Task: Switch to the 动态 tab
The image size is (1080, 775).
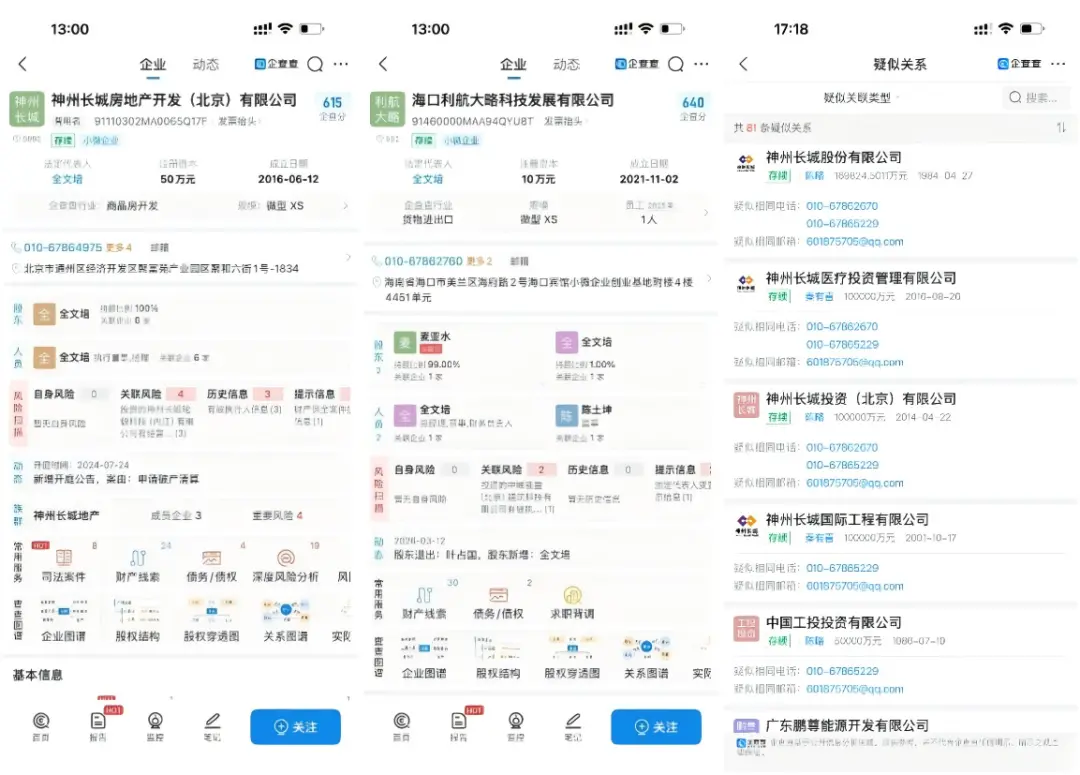Action: (x=205, y=63)
